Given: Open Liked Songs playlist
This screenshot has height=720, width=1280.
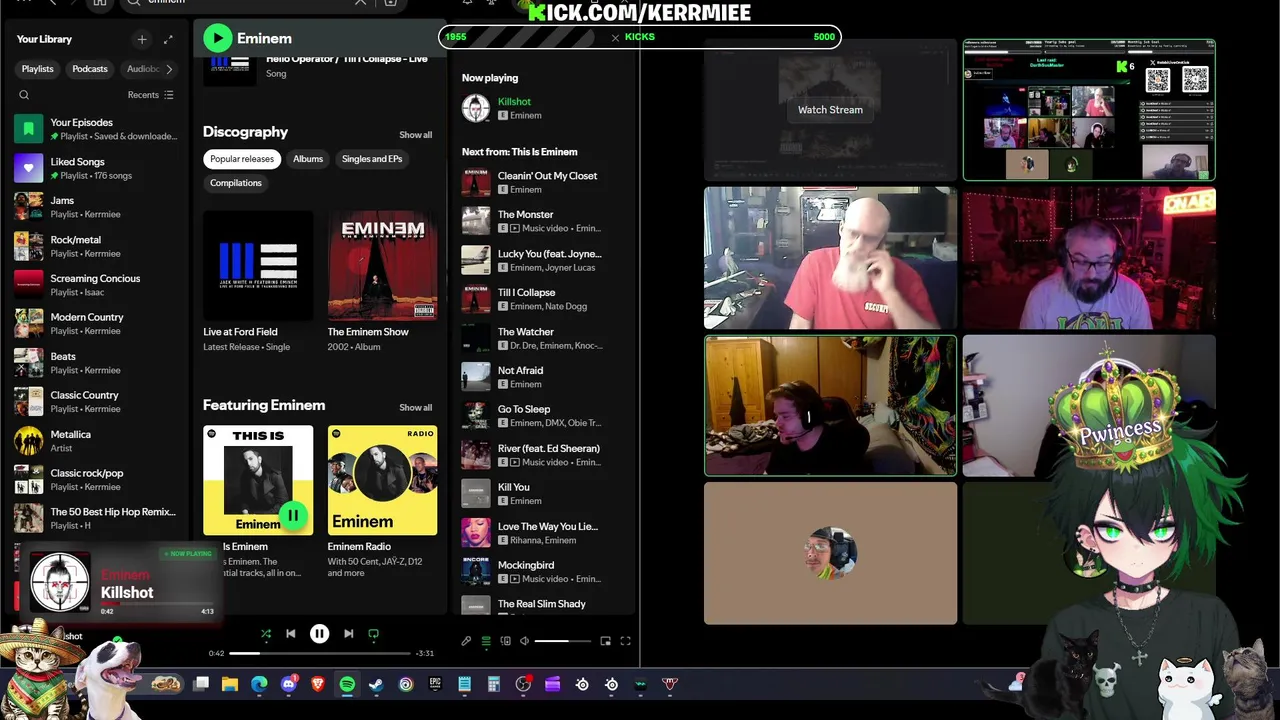Looking at the screenshot, I should pyautogui.click(x=96, y=167).
